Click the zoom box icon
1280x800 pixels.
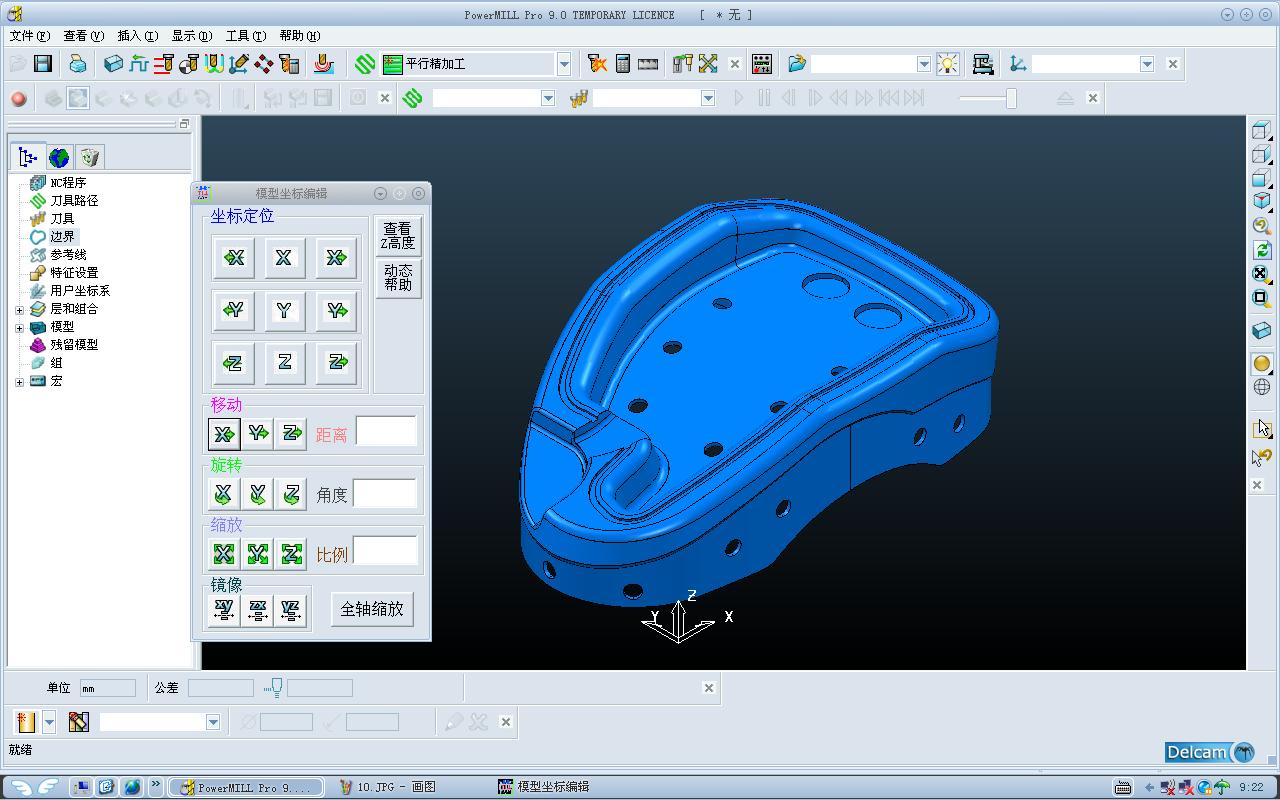coord(1262,298)
